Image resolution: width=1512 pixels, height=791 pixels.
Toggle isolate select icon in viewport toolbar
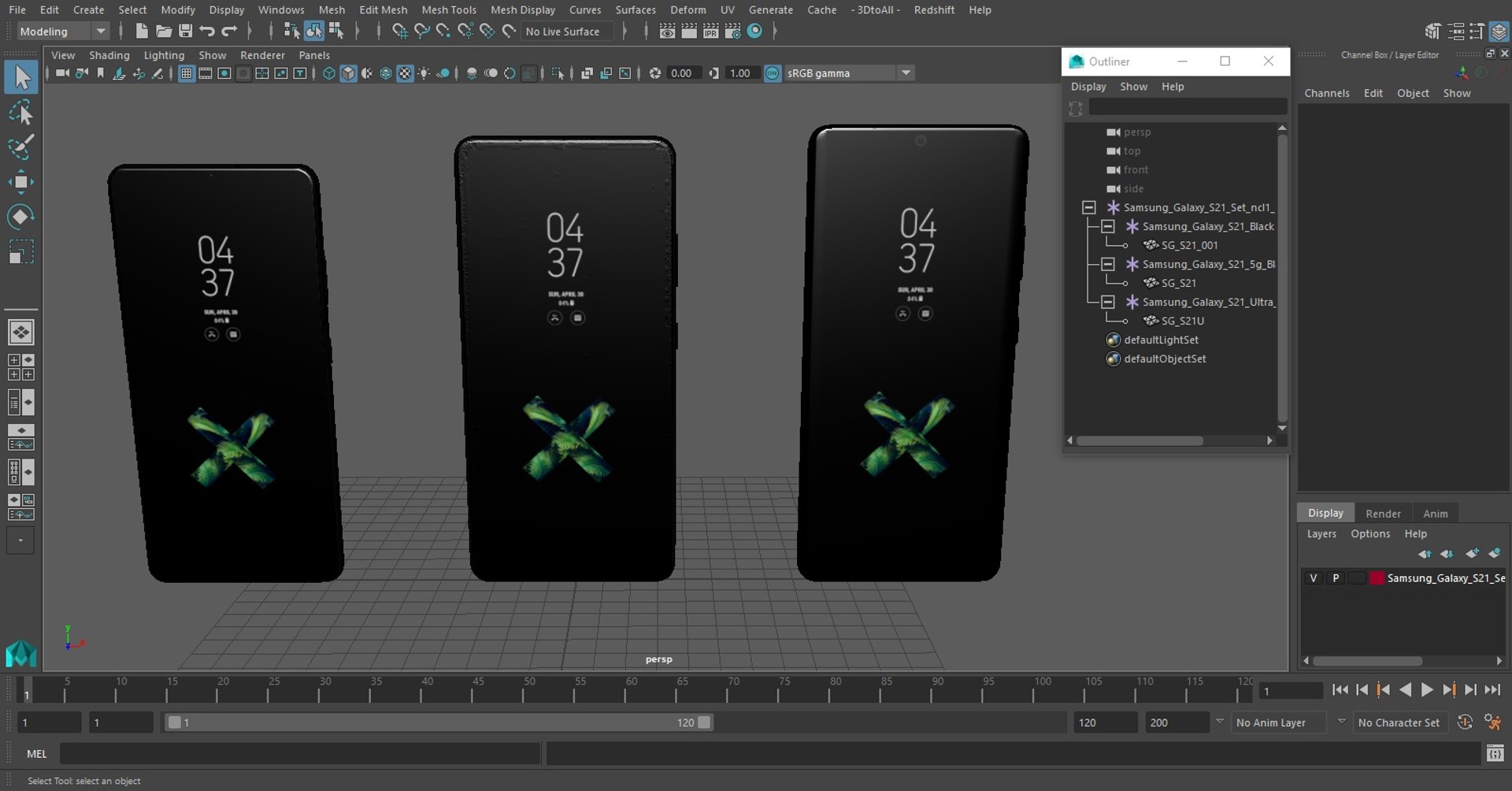tap(558, 73)
